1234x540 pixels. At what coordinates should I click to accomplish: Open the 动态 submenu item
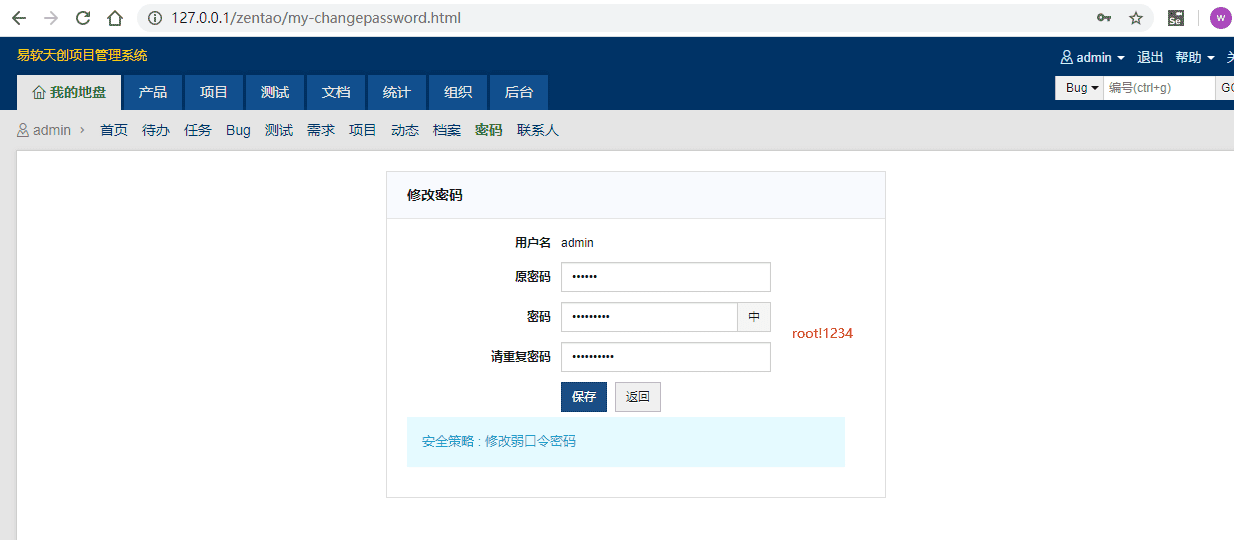[405, 130]
